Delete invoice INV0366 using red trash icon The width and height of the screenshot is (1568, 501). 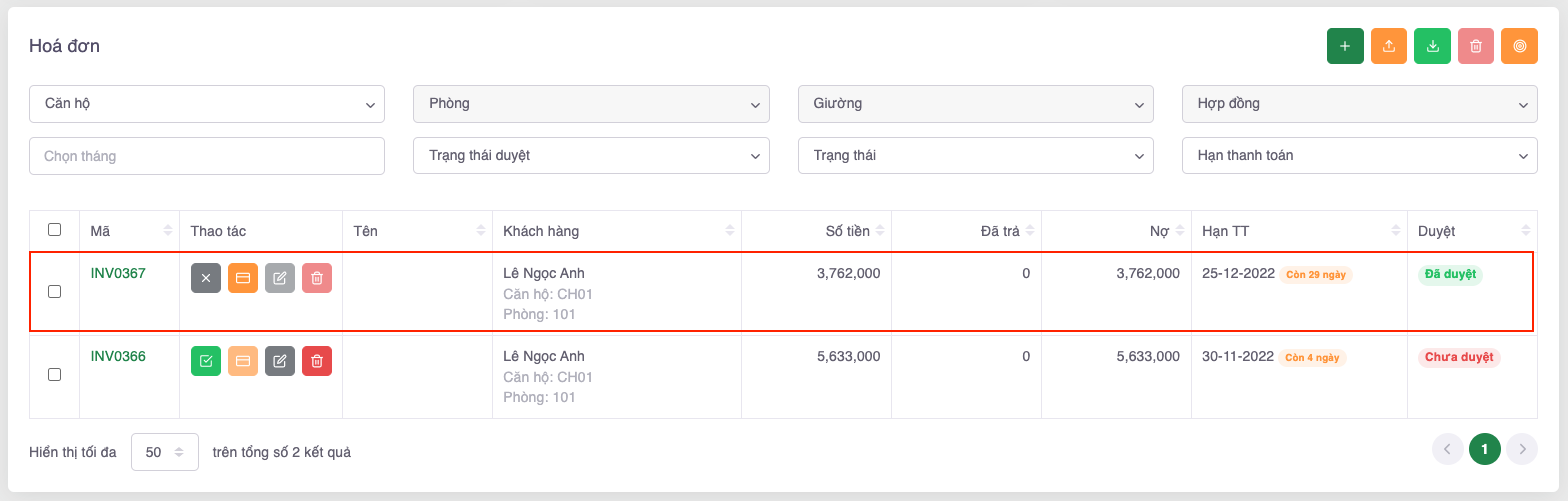click(x=317, y=361)
